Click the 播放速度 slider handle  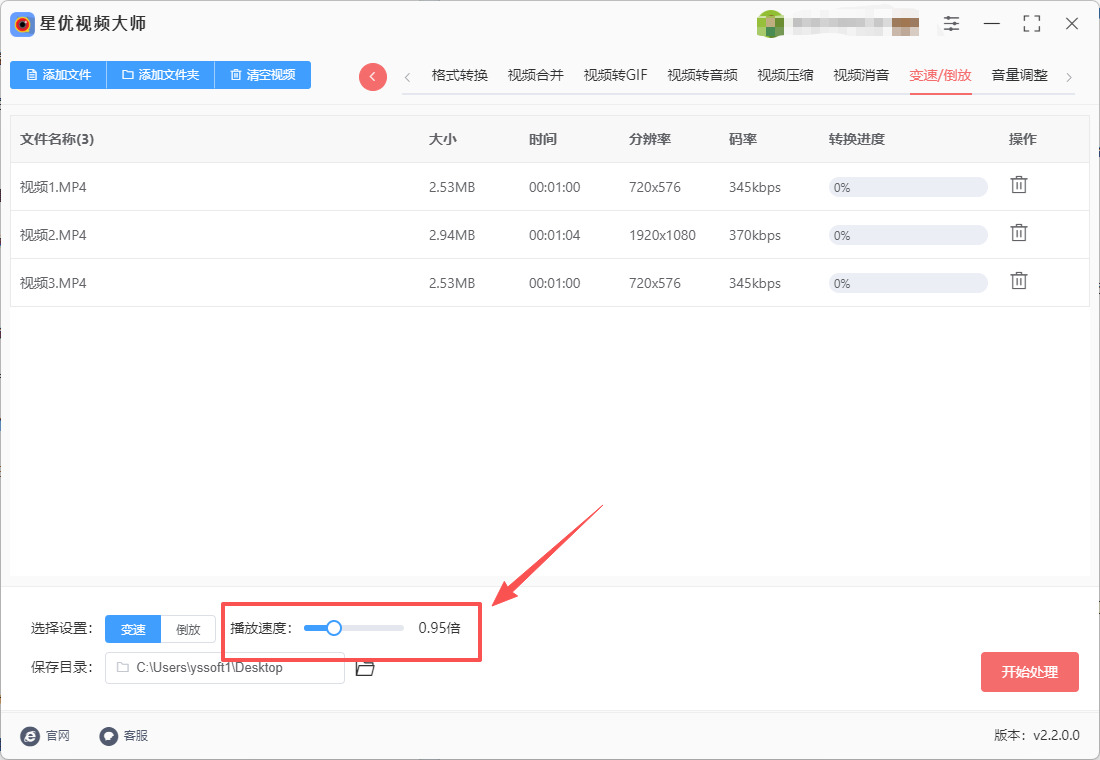click(334, 628)
